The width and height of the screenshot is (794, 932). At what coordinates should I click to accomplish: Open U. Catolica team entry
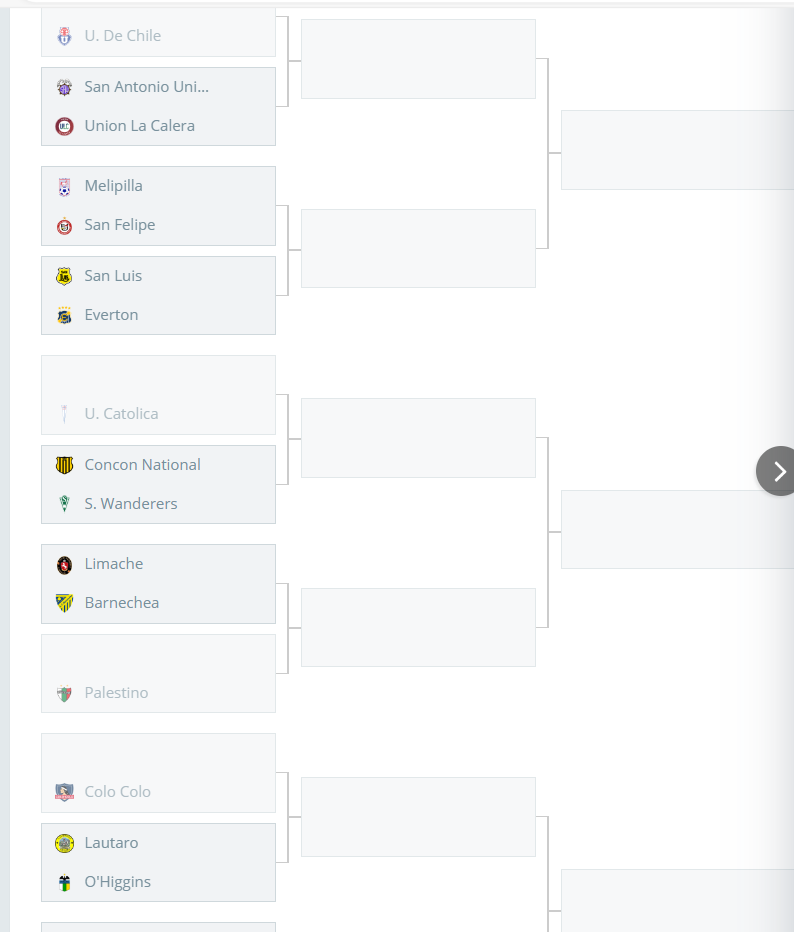click(x=121, y=414)
